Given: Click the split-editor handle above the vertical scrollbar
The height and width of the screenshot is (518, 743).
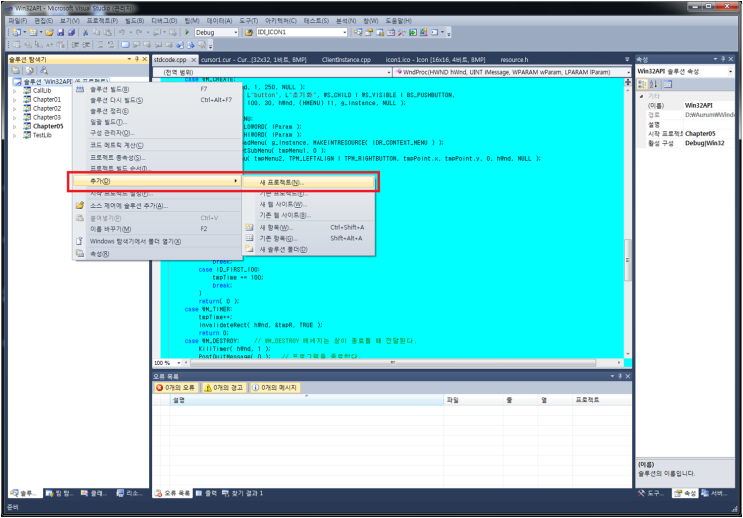Looking at the screenshot, I should (628, 82).
